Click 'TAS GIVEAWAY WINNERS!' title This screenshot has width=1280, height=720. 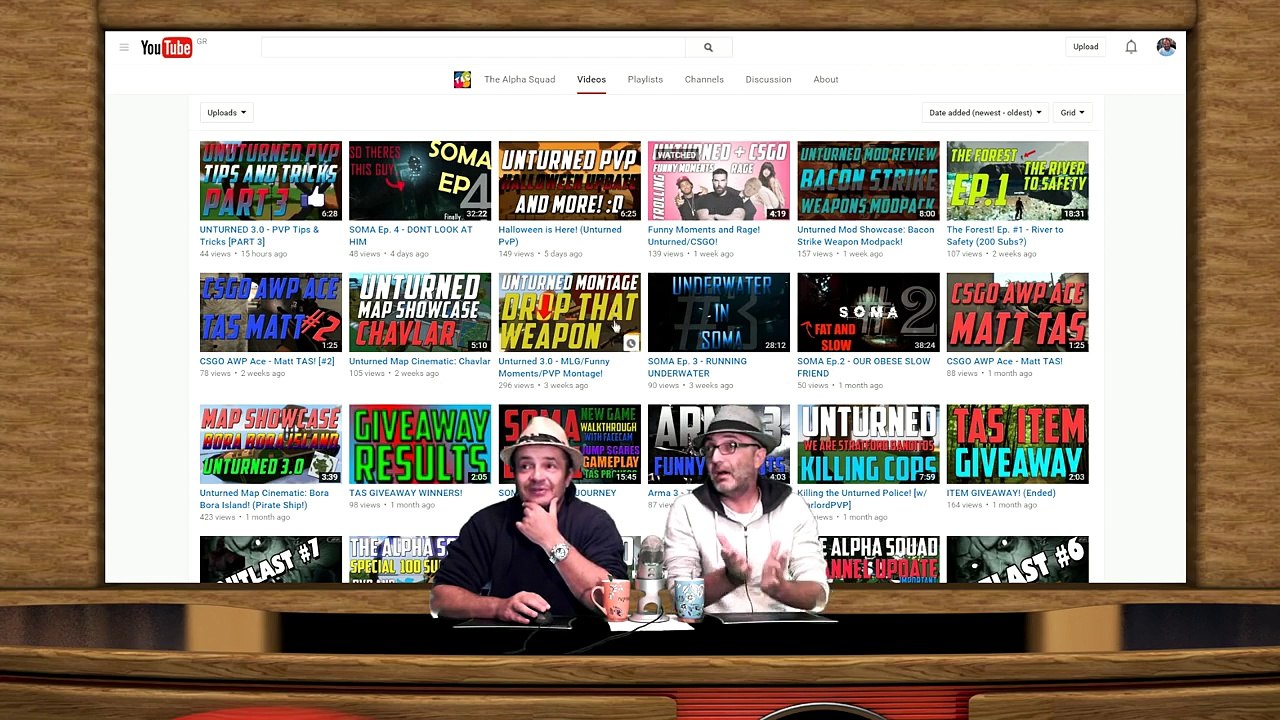[x=406, y=493]
